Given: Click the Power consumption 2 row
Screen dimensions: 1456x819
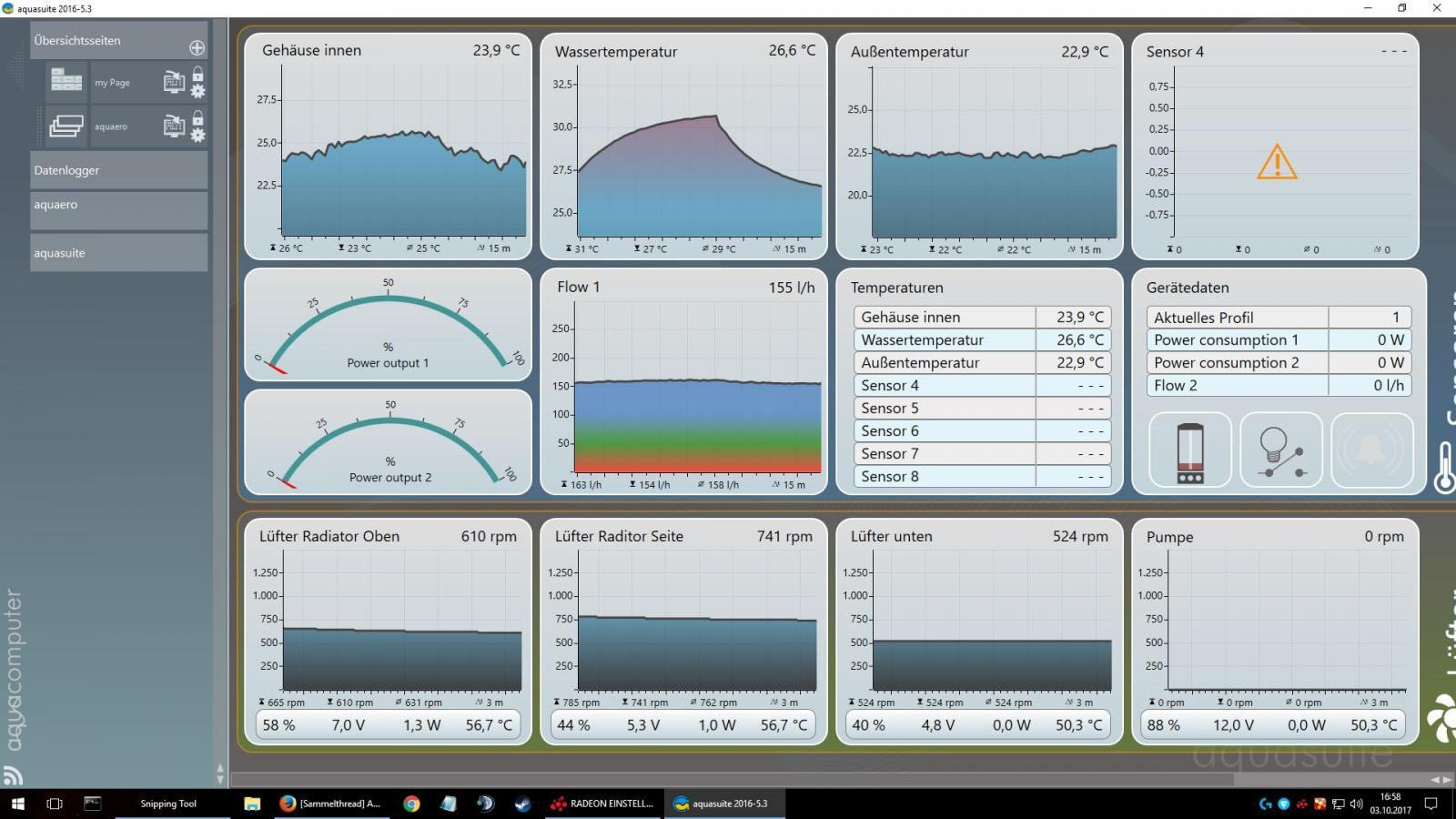Looking at the screenshot, I should (1279, 362).
